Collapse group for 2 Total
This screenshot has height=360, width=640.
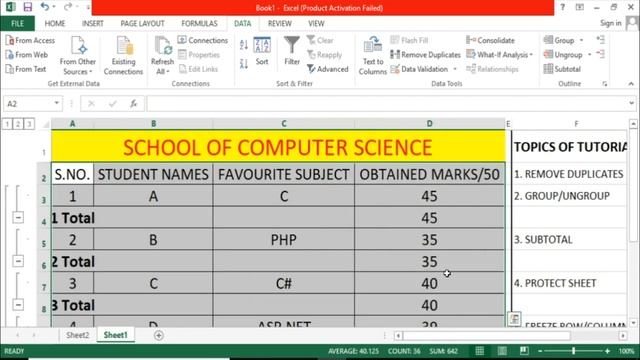point(18,261)
